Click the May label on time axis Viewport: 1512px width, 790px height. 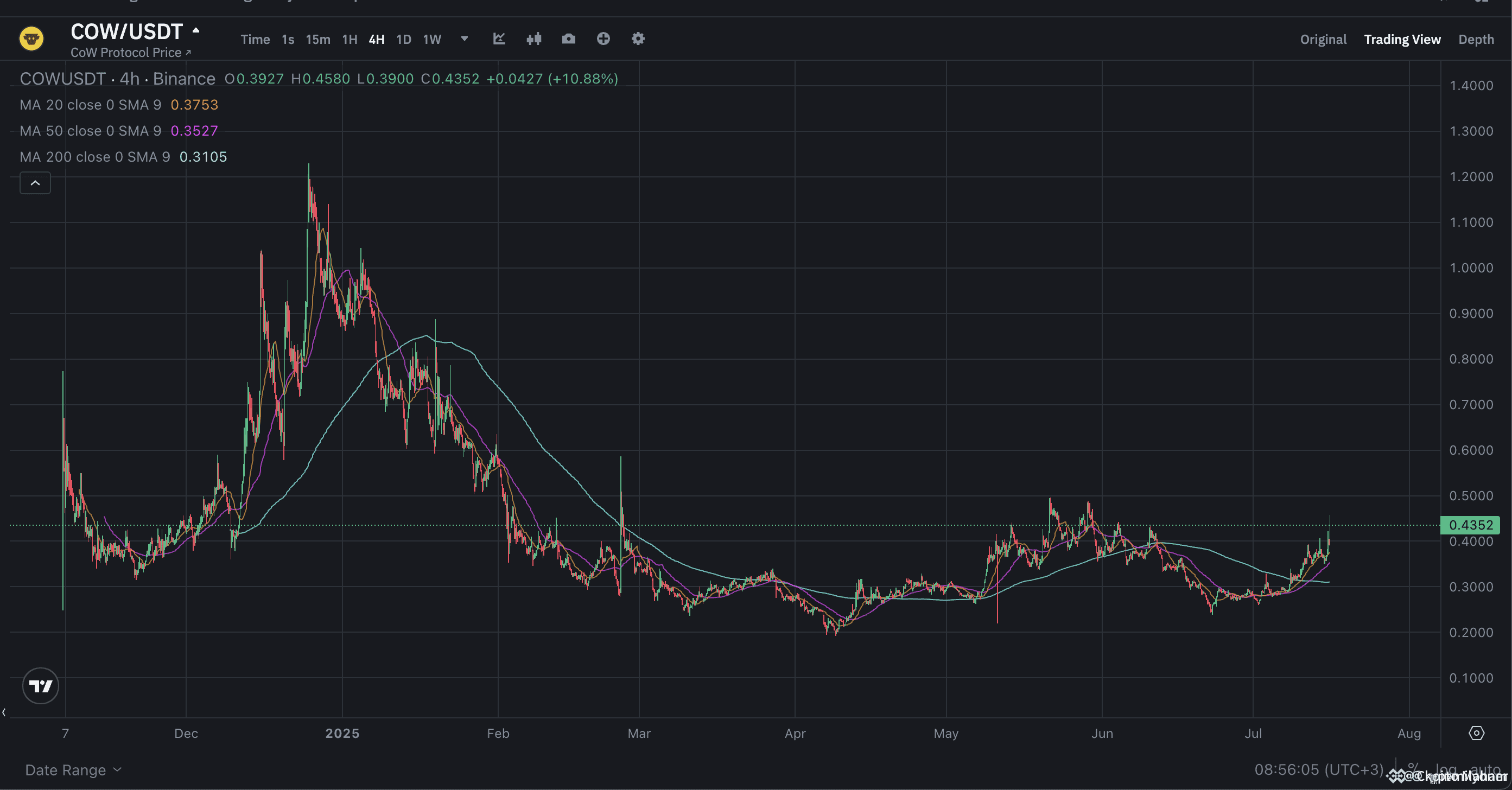(x=946, y=733)
